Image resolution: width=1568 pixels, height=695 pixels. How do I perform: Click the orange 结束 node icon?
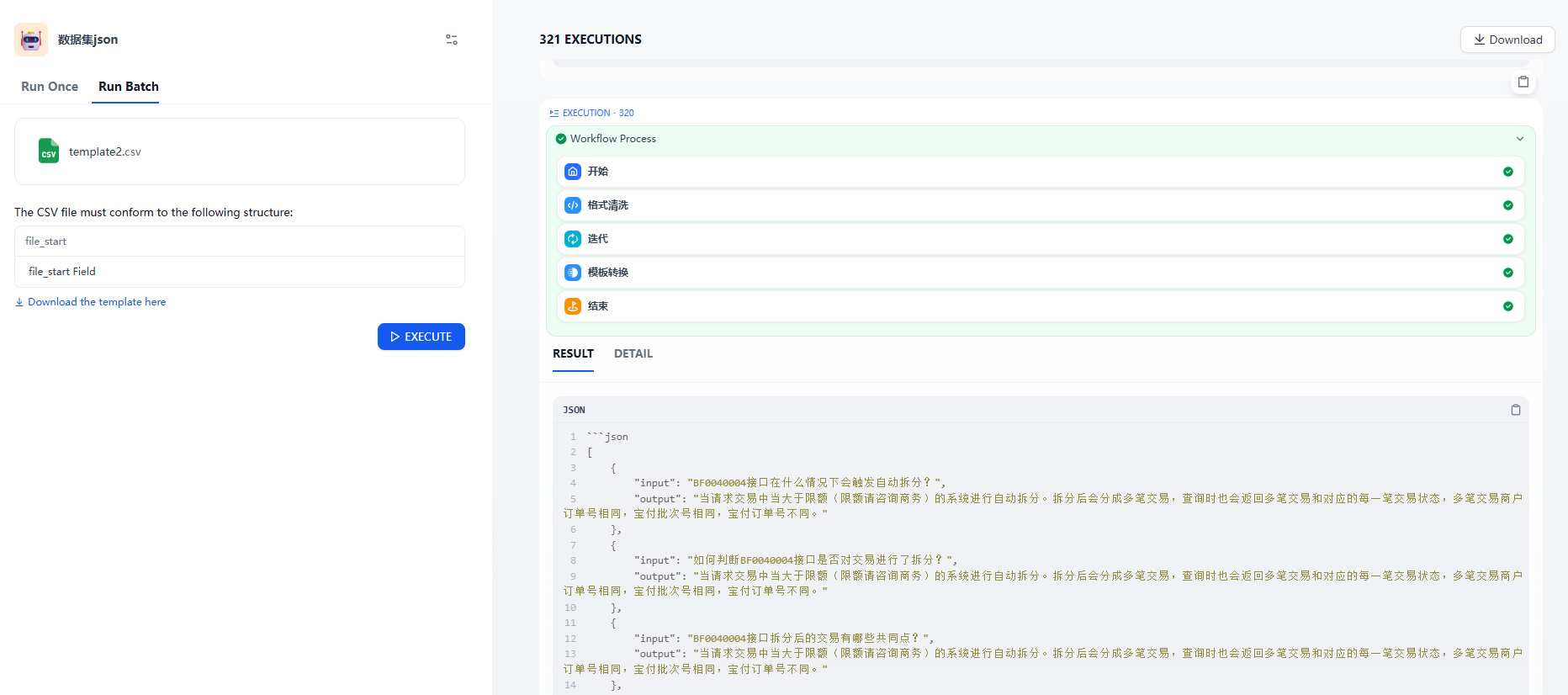tap(573, 306)
